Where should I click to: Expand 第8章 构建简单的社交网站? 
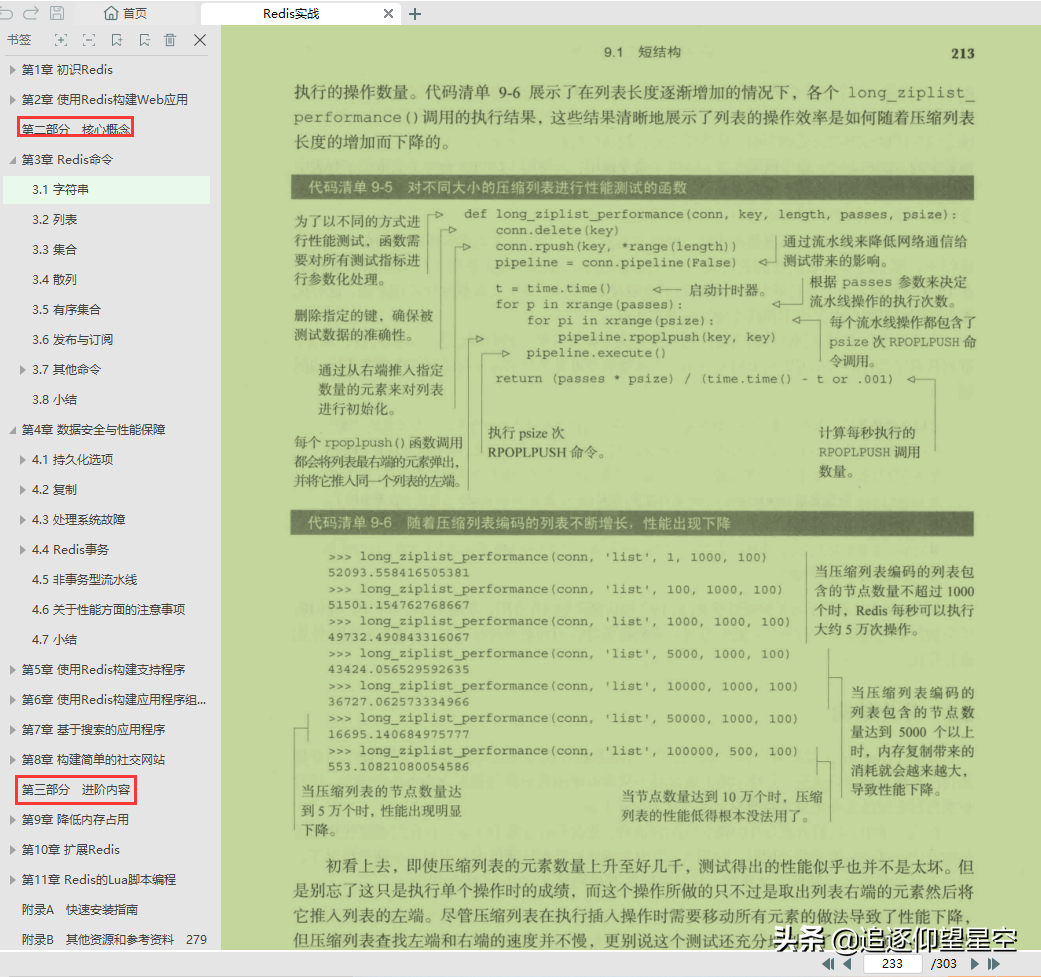tap(13, 759)
